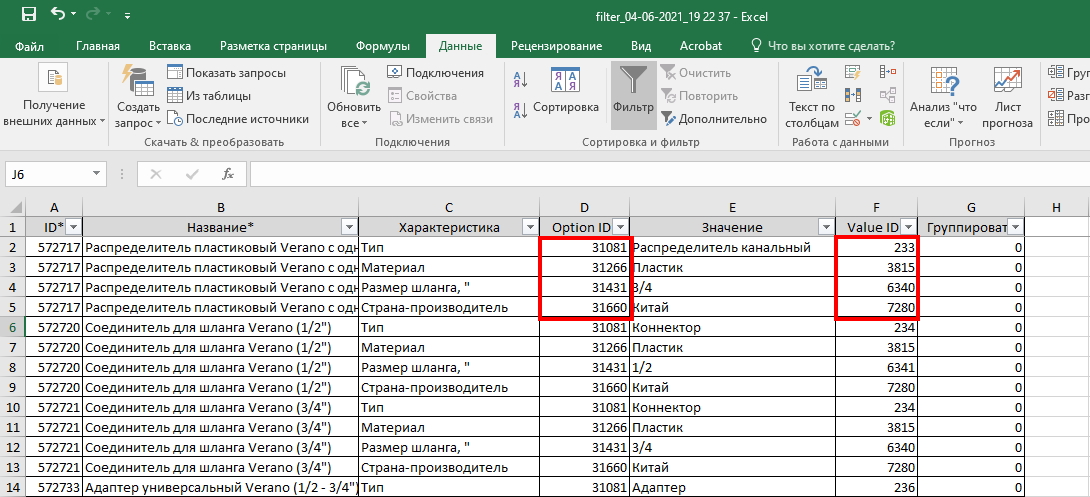Click the Save icon in quick access toolbar
The image size is (1090, 497).
pos(28,15)
